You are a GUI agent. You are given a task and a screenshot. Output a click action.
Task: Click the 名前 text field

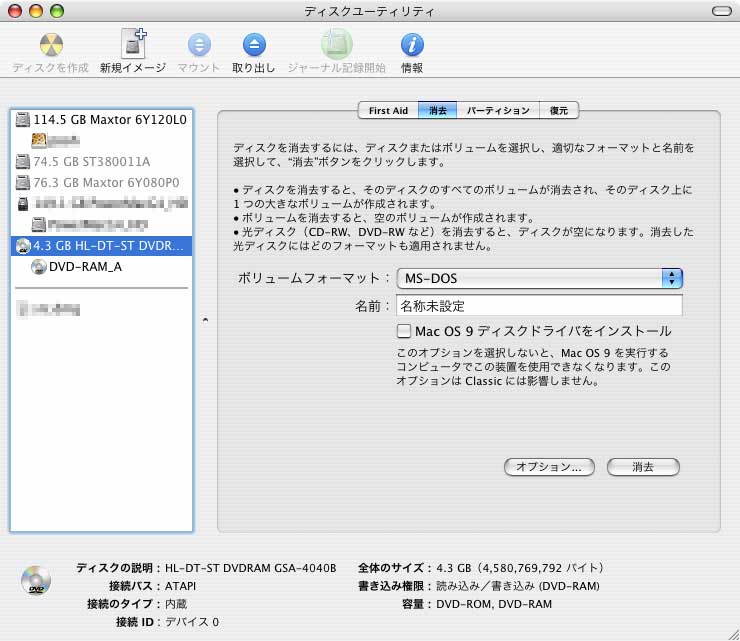539,306
